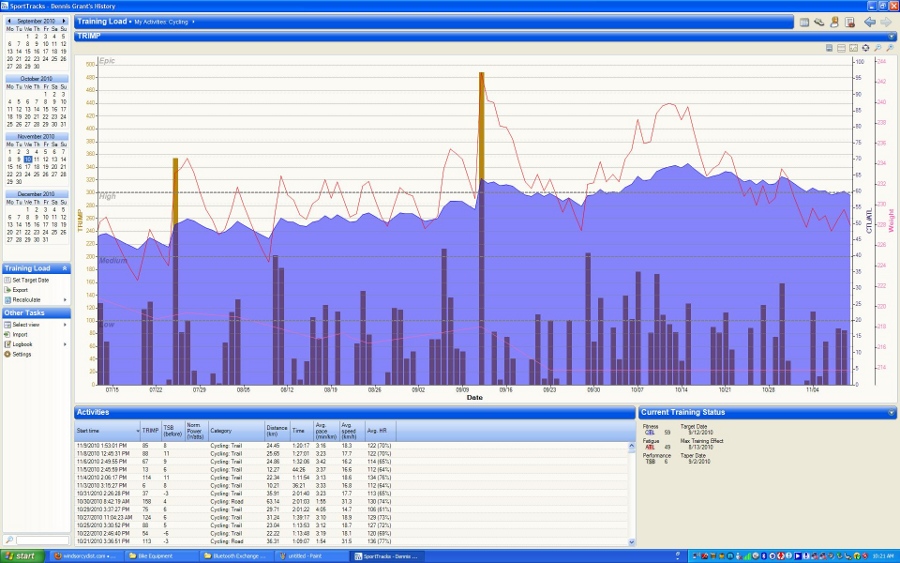Switch to windsorcyclist.com taskbar window
Viewport: 900px width, 563px height.
pos(86,556)
